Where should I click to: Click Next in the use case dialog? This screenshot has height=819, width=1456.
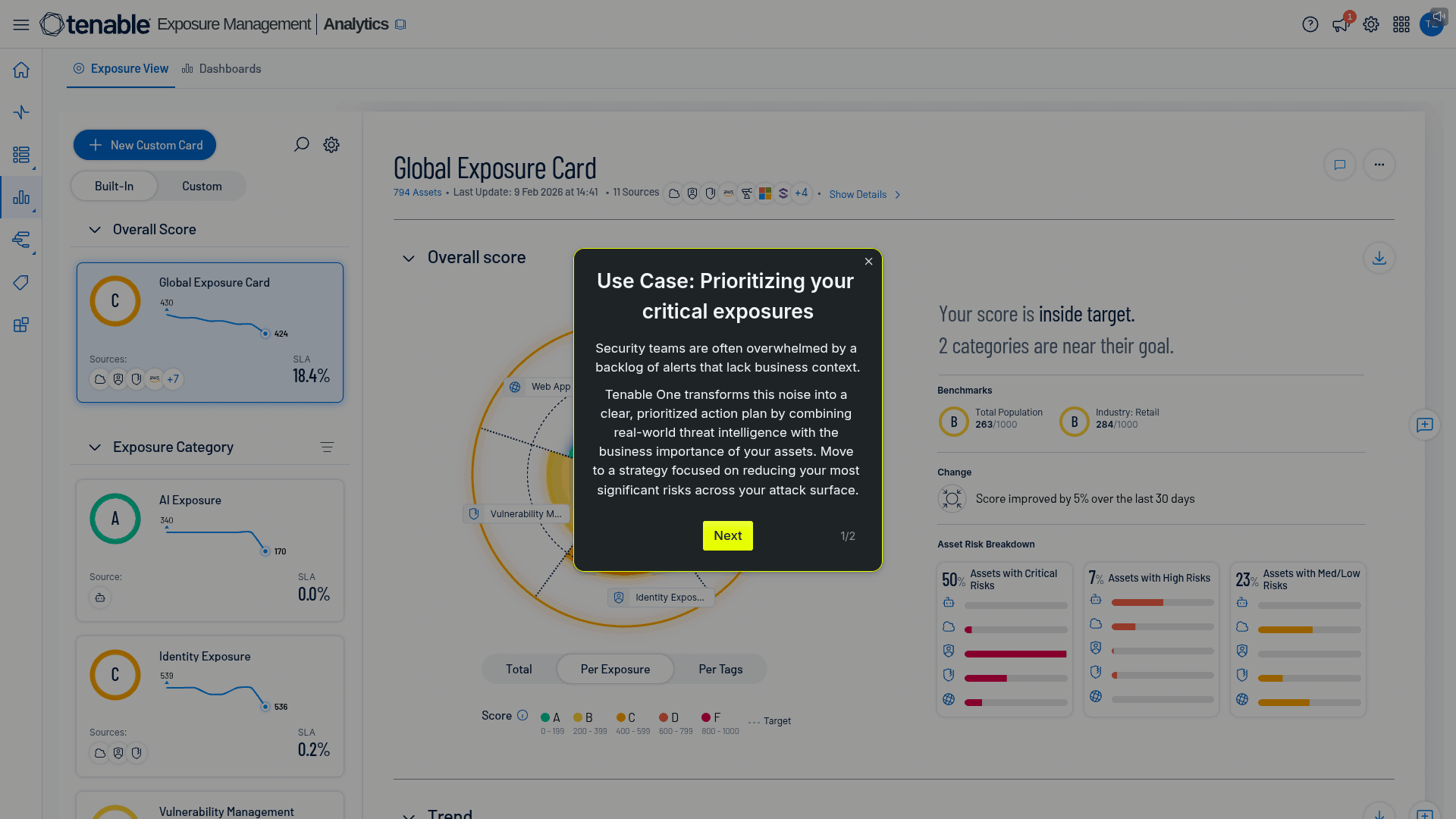coord(727,535)
